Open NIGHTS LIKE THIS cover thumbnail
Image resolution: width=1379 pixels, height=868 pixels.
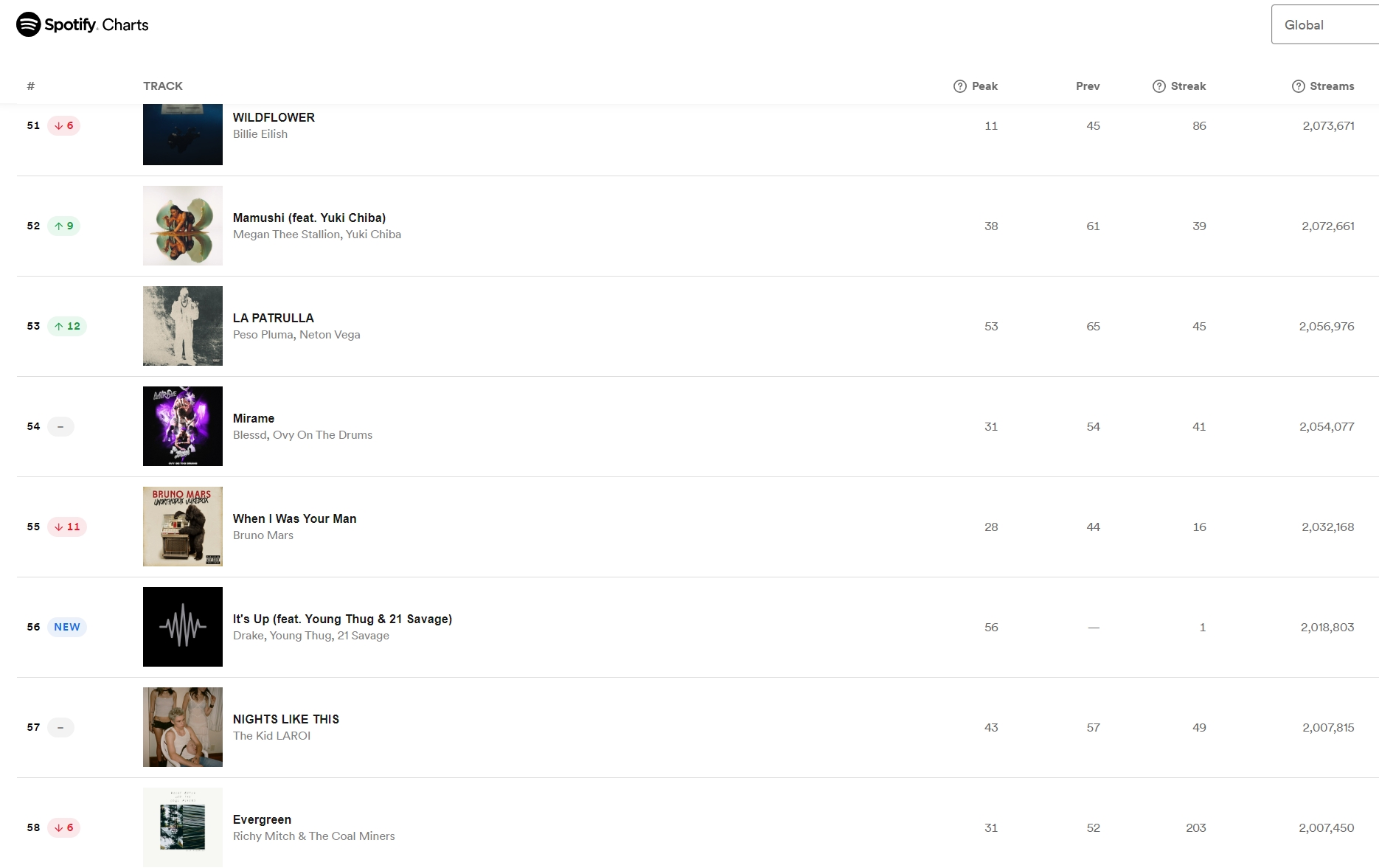click(x=183, y=727)
